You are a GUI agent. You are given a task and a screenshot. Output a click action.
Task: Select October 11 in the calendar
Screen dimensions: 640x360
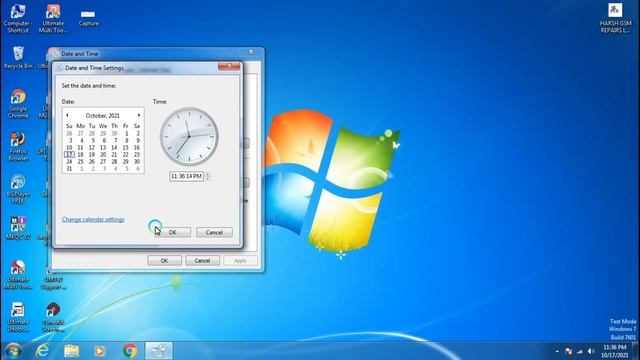pos(80,148)
